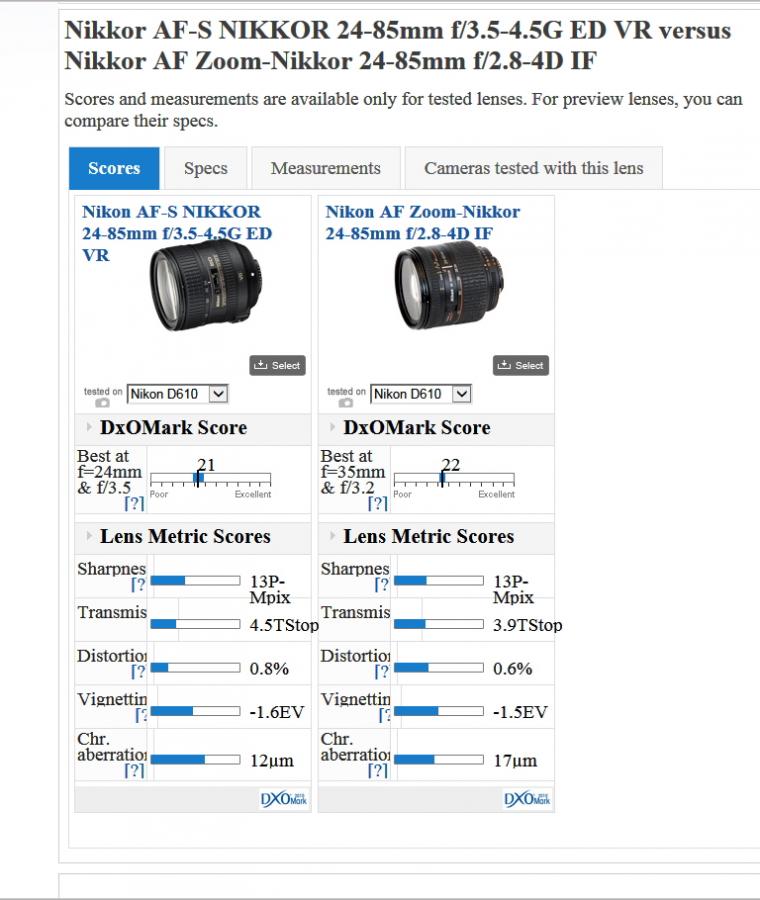Click the 4.5TStop transmission bar
Screen dimensions: 760x900
[x=195, y=624]
